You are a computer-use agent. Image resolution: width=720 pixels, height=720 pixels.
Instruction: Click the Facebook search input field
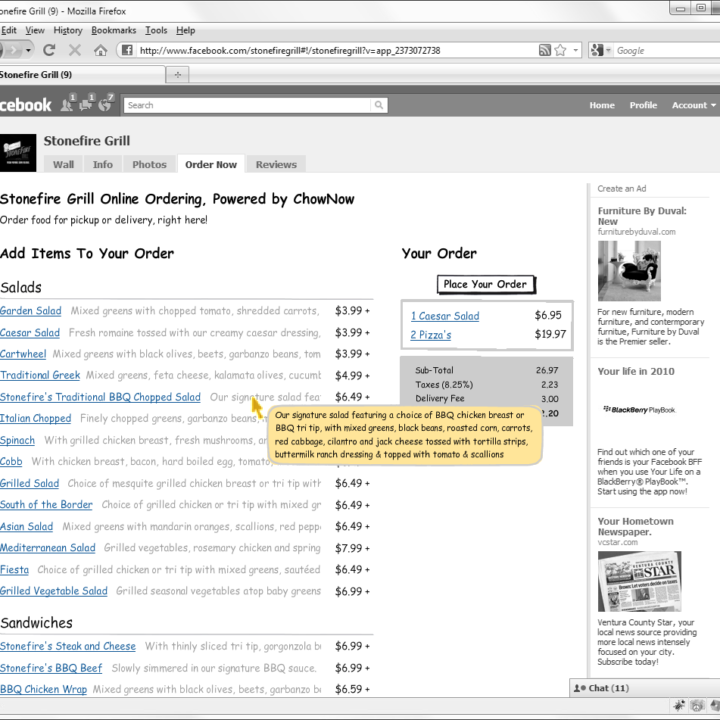point(248,105)
